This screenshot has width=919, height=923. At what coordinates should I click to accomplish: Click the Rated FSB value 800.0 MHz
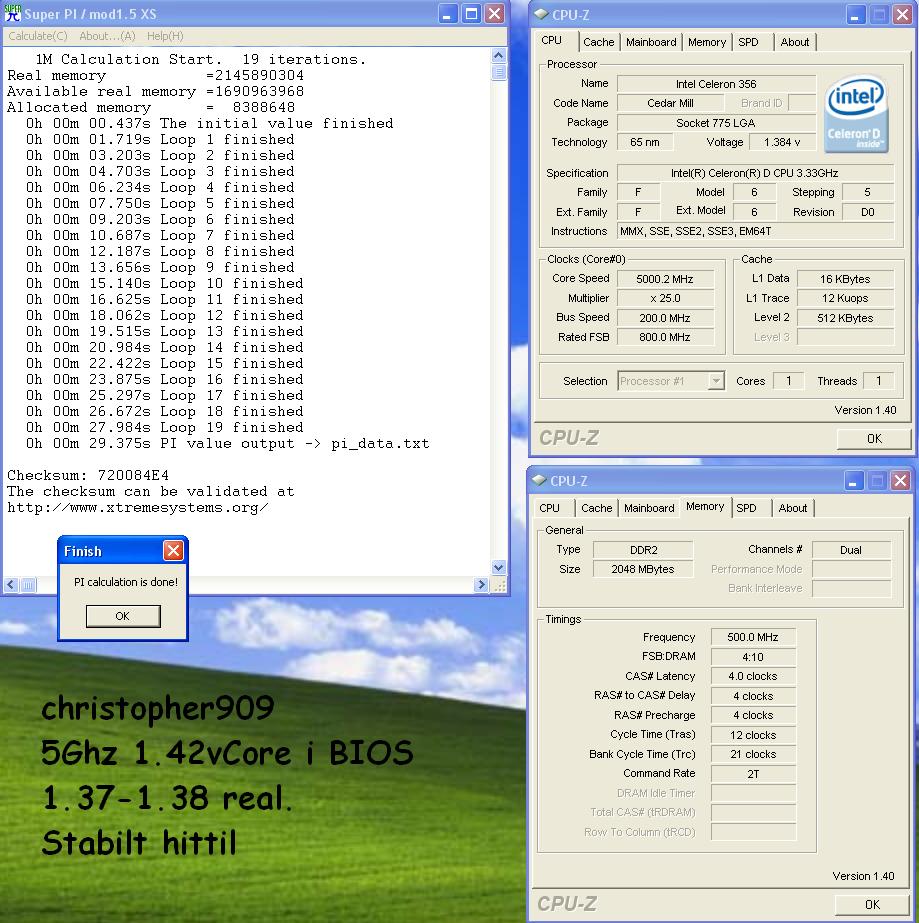[x=665, y=337]
